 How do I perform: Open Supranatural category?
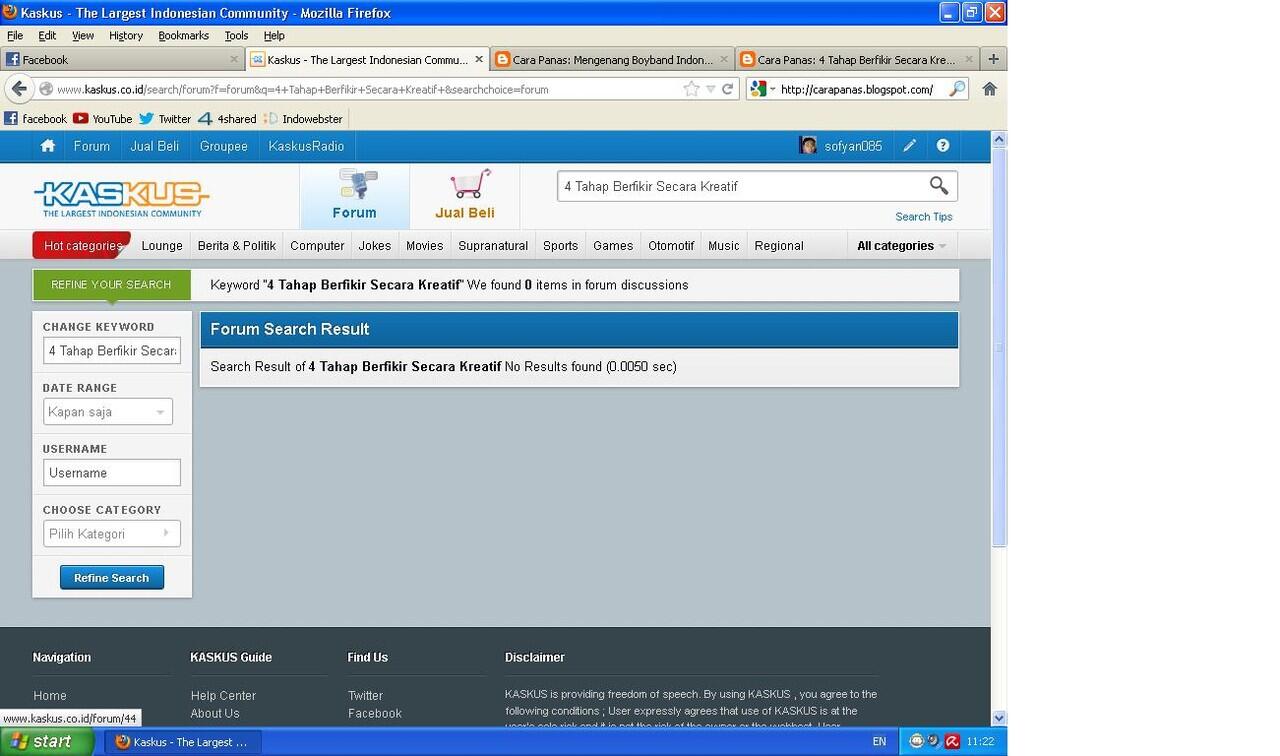click(x=493, y=246)
